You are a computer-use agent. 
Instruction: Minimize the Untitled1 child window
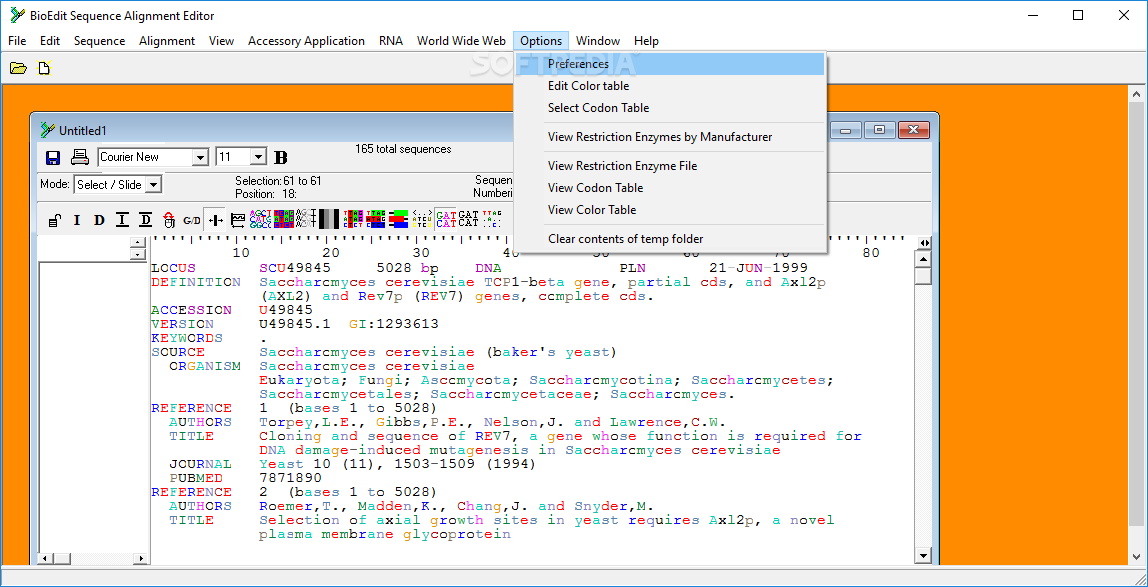848,130
